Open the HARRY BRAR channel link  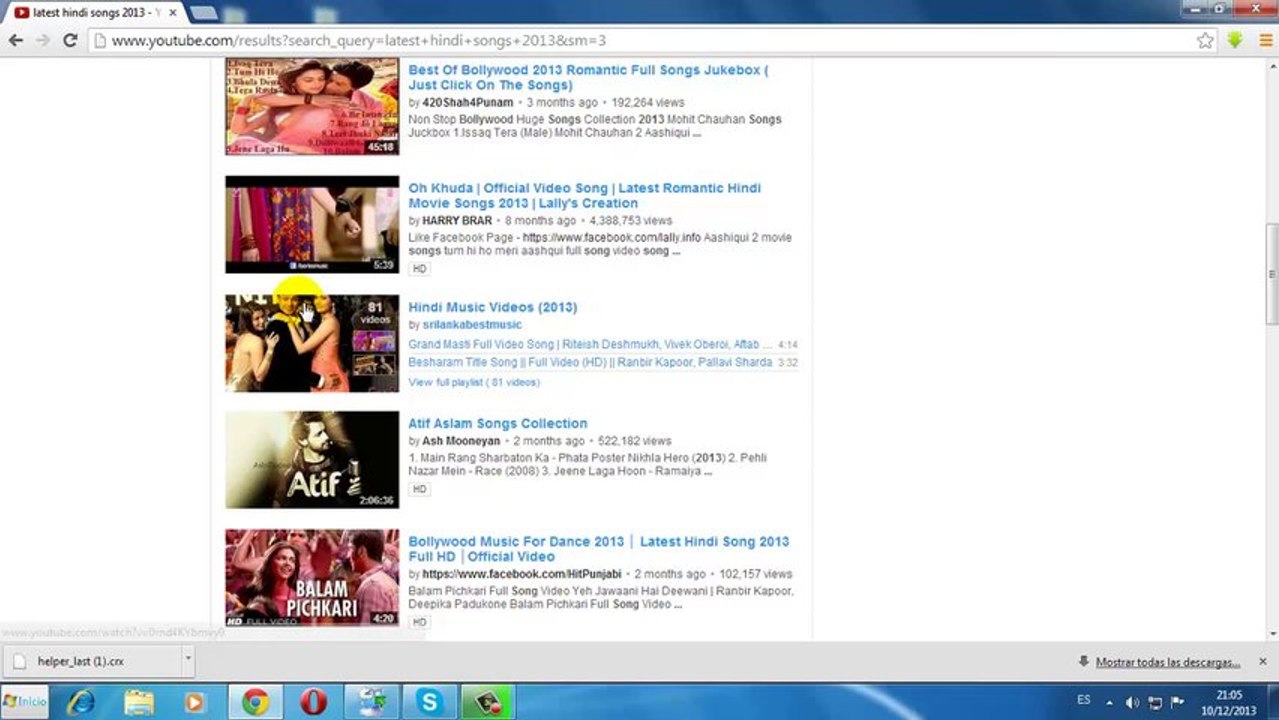pos(456,220)
